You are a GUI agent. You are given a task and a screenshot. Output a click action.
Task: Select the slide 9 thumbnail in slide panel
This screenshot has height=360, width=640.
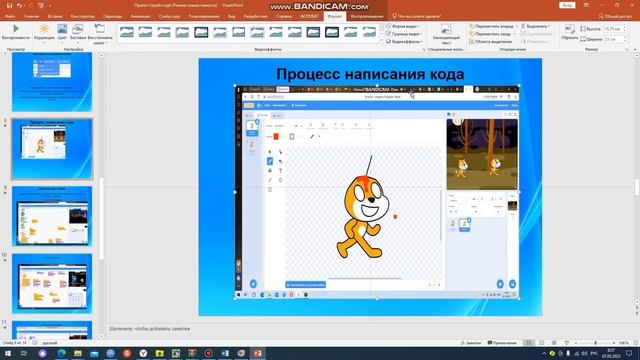(52, 216)
